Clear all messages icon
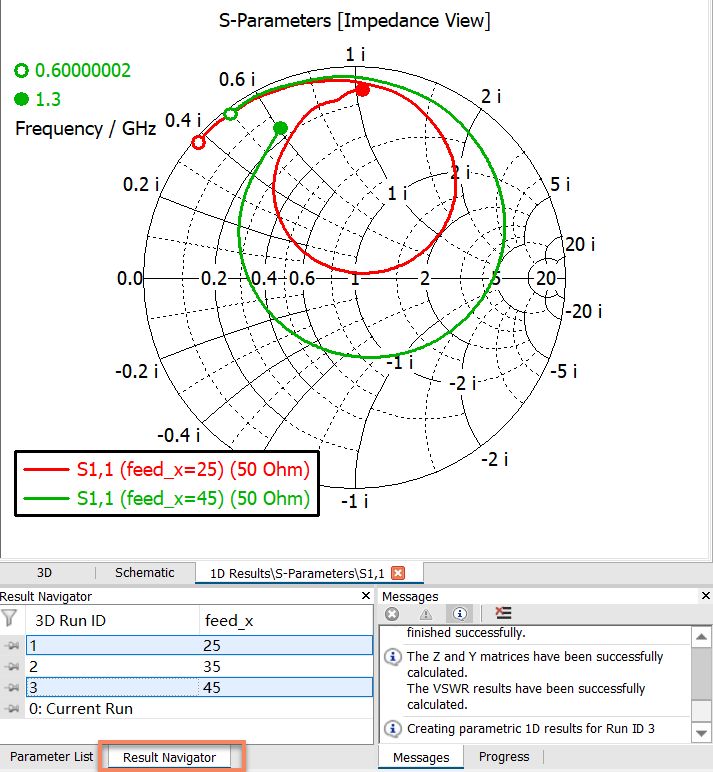Viewport: 713px width, 772px height. (503, 613)
